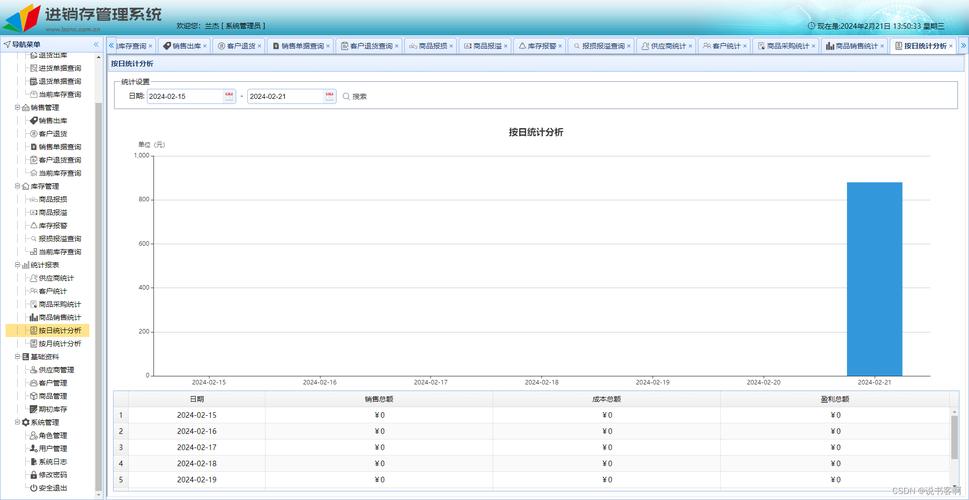This screenshot has width=969, height=500.
Task: Click the 商品报损 icon in the sidebar tree
Action: point(34,199)
